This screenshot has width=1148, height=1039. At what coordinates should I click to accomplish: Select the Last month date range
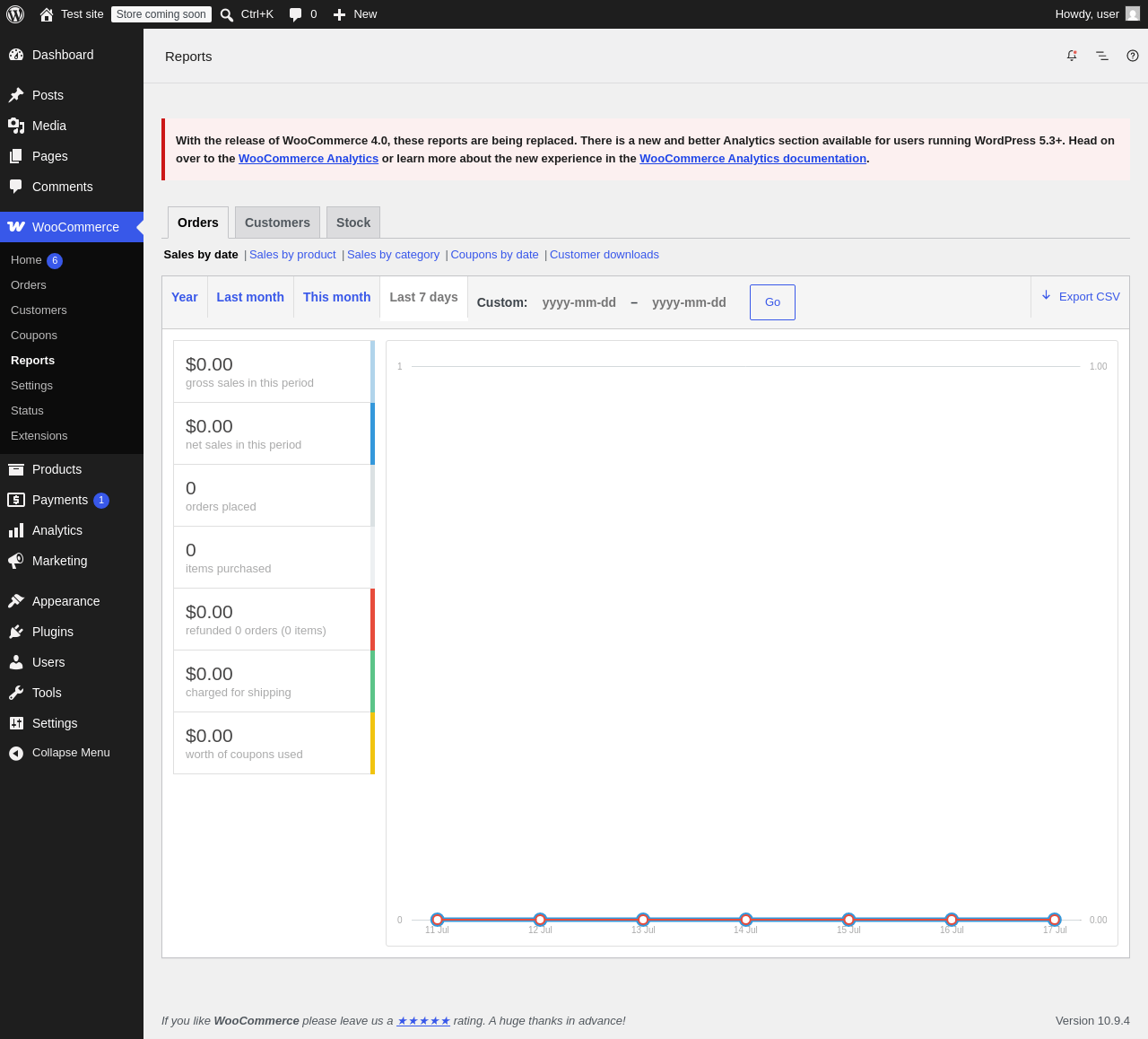click(x=250, y=297)
